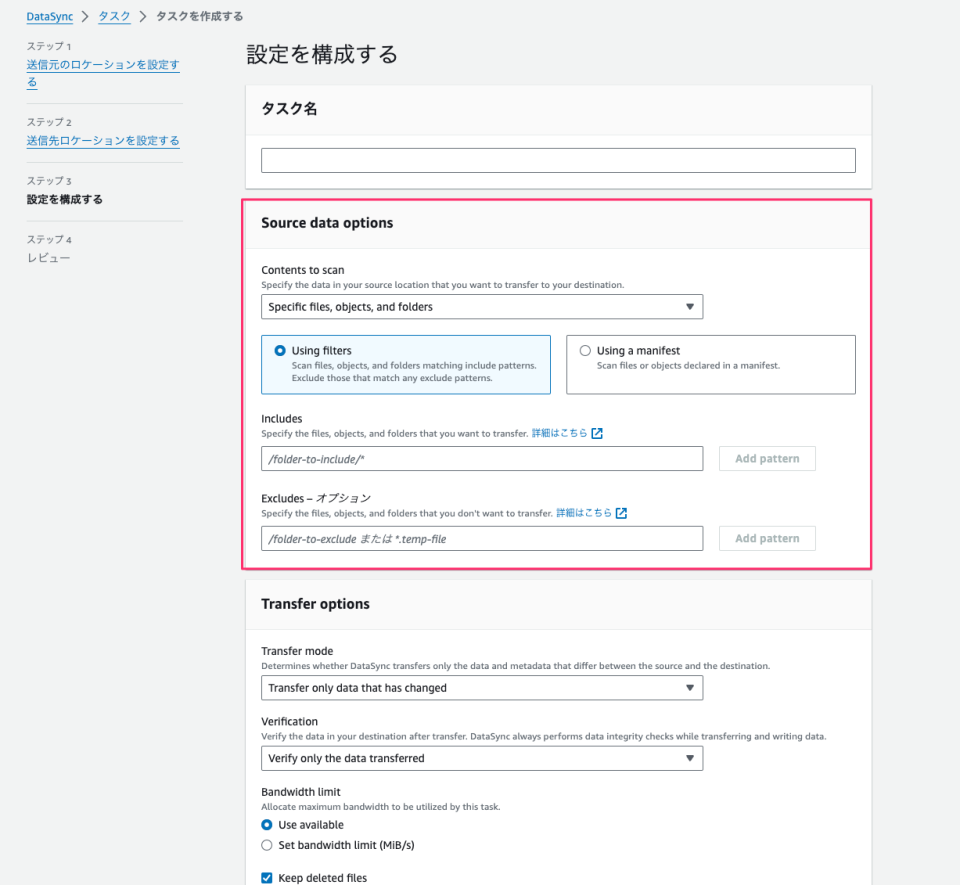Click the dropdown arrow of Transfer mode

pyautogui.click(x=690, y=688)
